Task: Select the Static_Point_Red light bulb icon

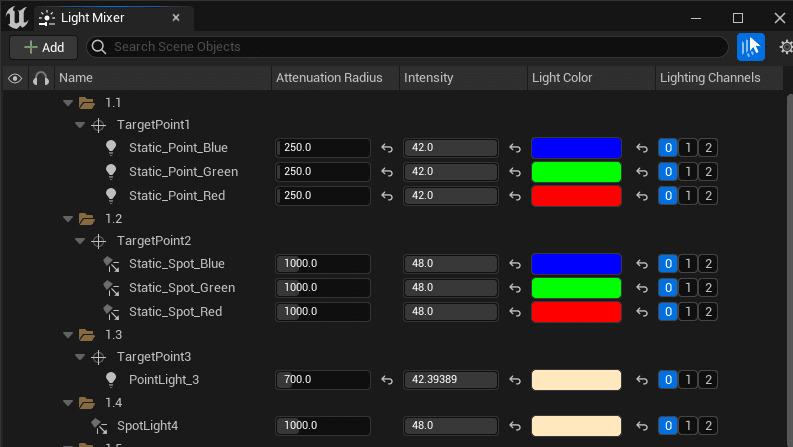Action: coord(111,195)
